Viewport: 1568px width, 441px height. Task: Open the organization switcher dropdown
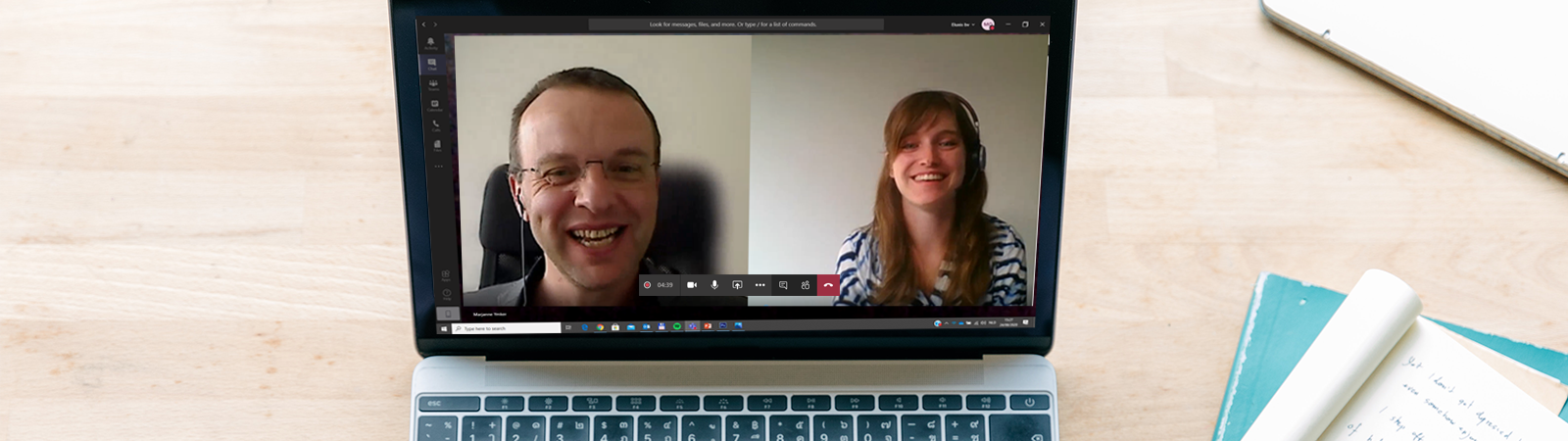tap(962, 24)
